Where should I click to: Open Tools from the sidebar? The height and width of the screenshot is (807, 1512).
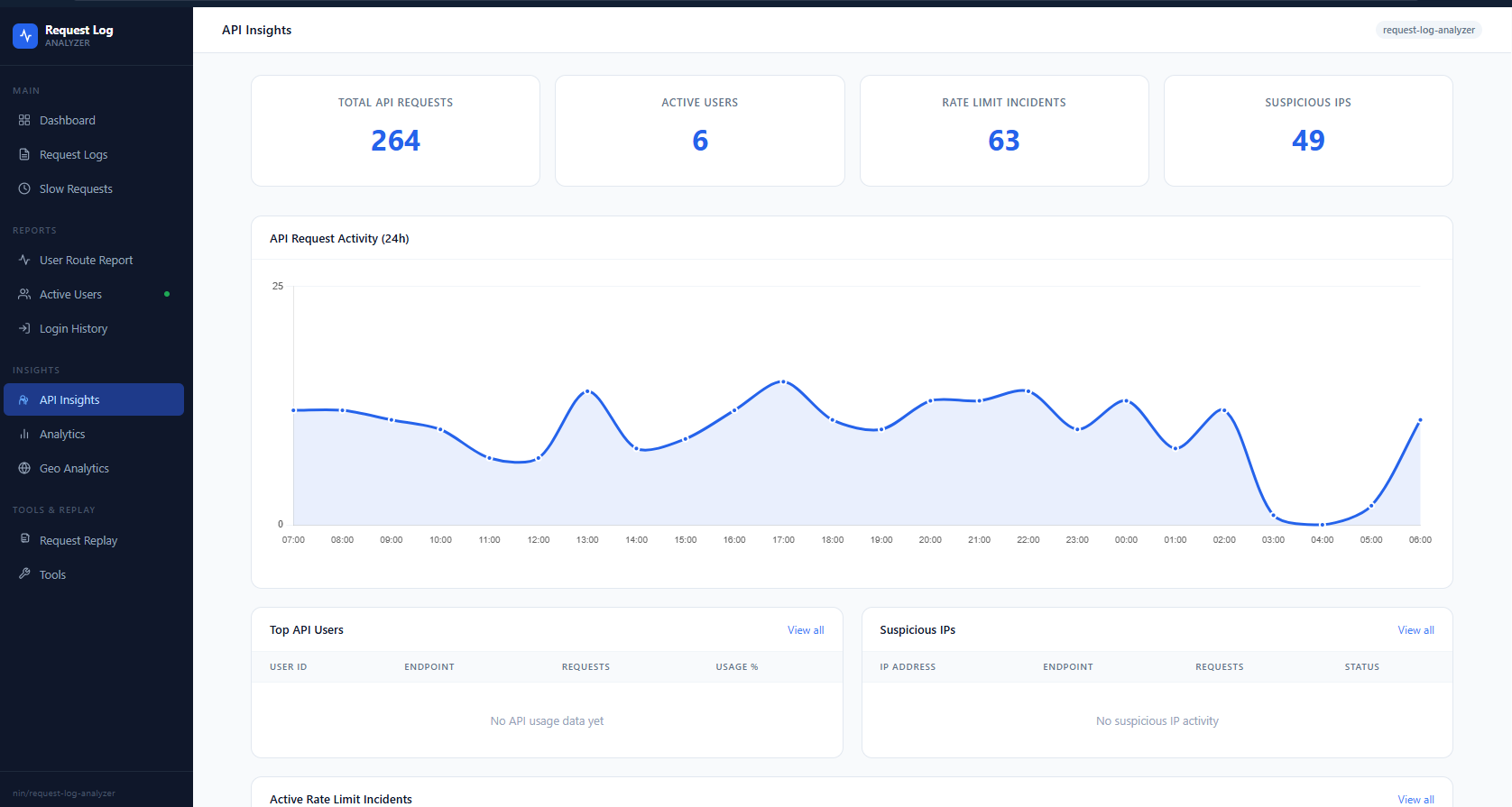coord(94,574)
